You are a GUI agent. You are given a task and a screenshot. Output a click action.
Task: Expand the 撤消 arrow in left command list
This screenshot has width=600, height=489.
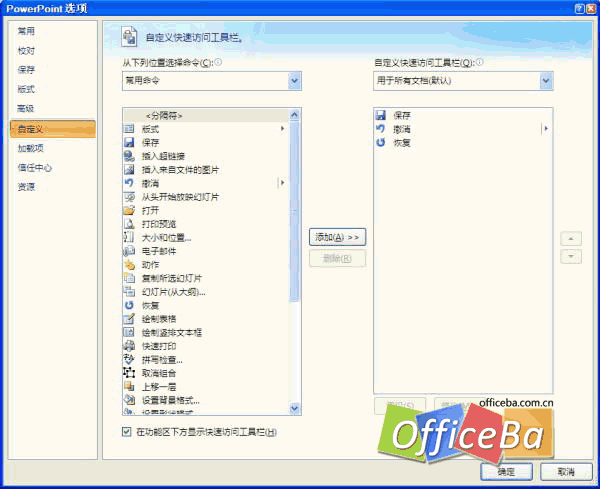tap(282, 183)
